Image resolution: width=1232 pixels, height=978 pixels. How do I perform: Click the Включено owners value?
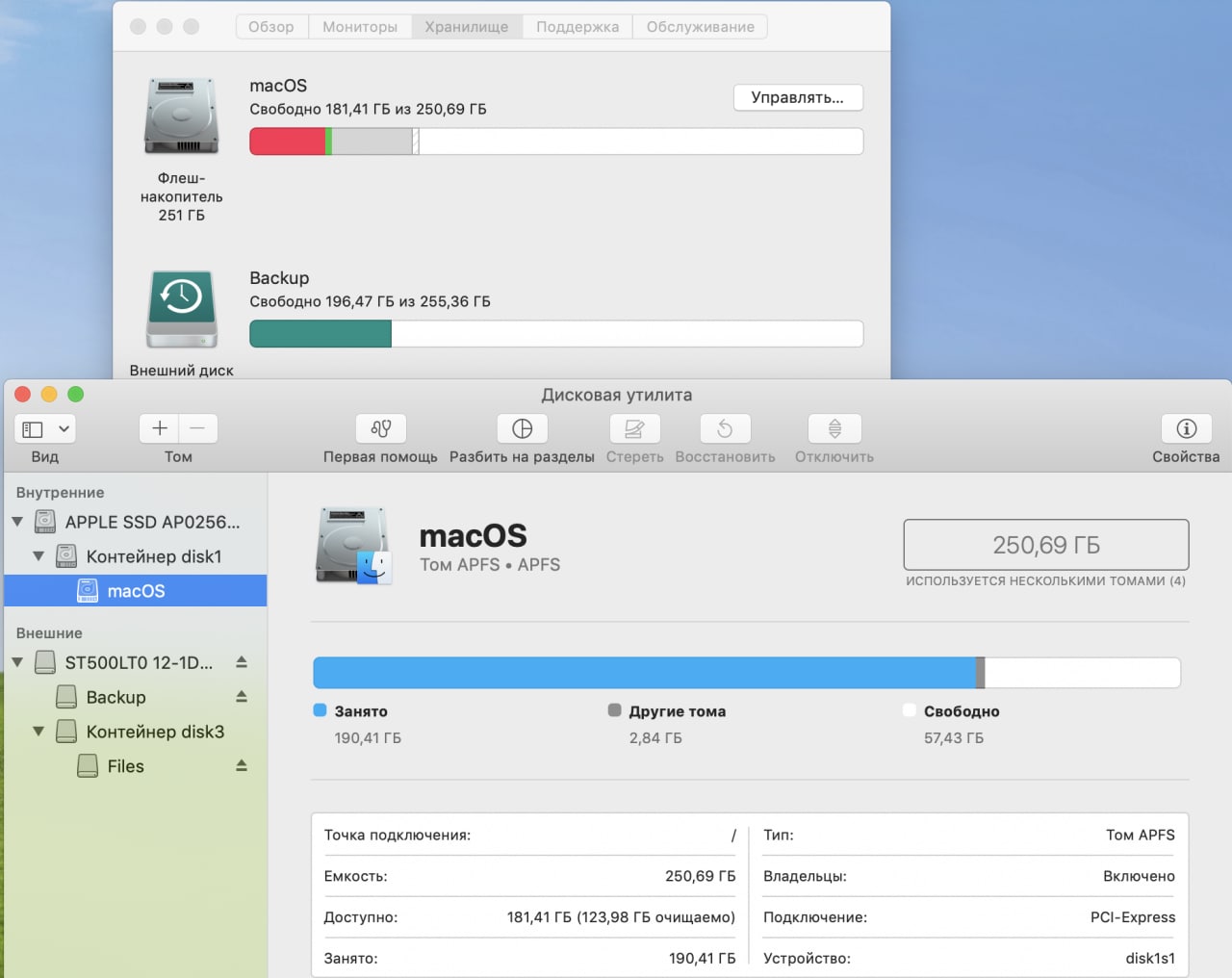click(1140, 877)
